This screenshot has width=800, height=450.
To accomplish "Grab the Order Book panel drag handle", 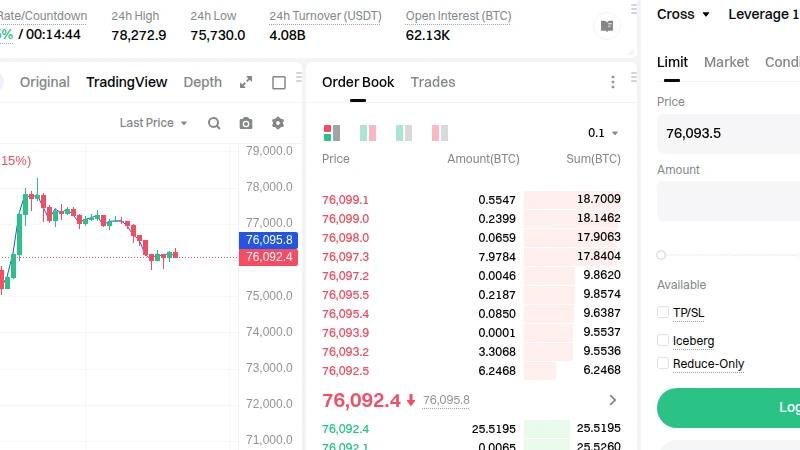I will pos(634,78).
